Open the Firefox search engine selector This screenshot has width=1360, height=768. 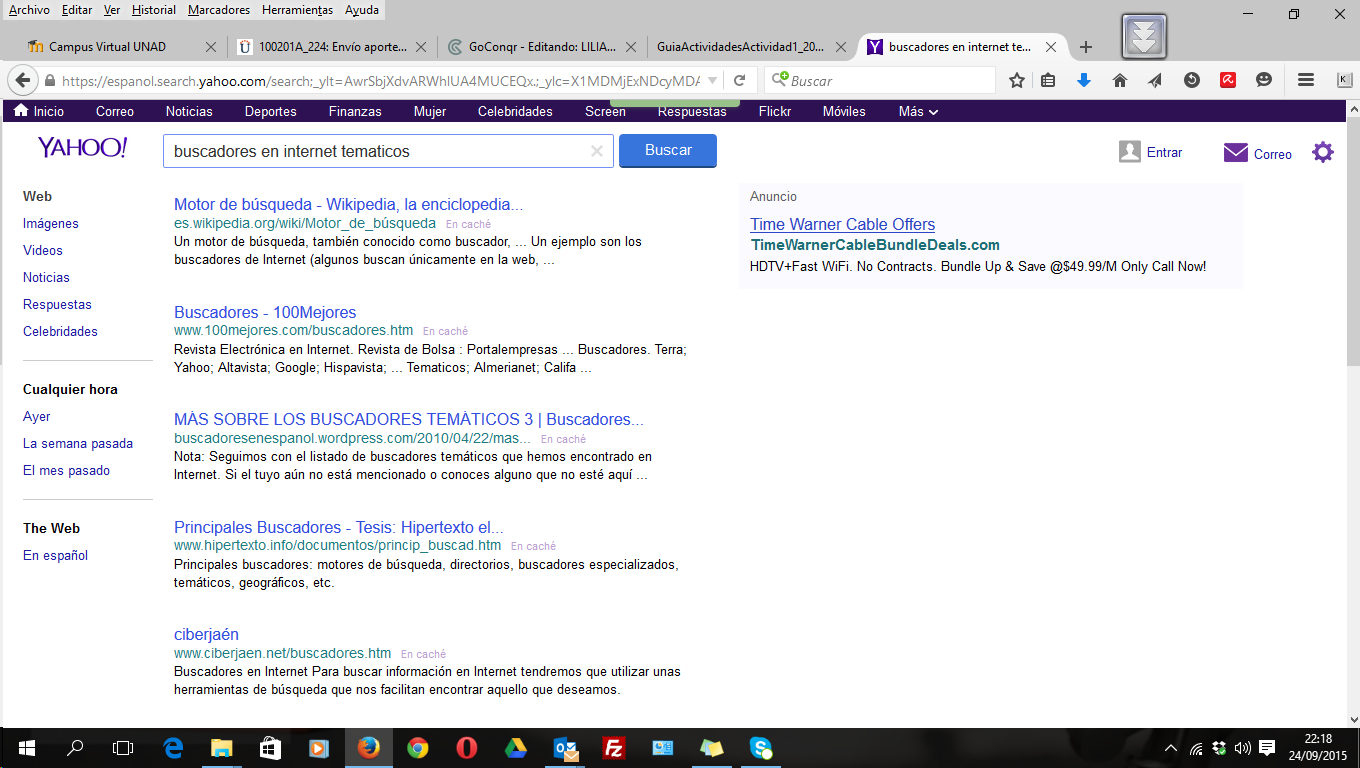coord(779,81)
